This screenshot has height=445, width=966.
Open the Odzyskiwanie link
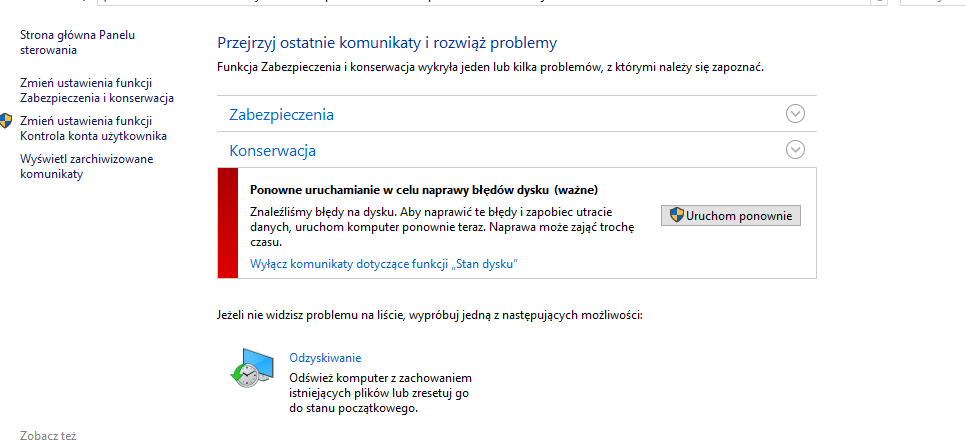[325, 358]
